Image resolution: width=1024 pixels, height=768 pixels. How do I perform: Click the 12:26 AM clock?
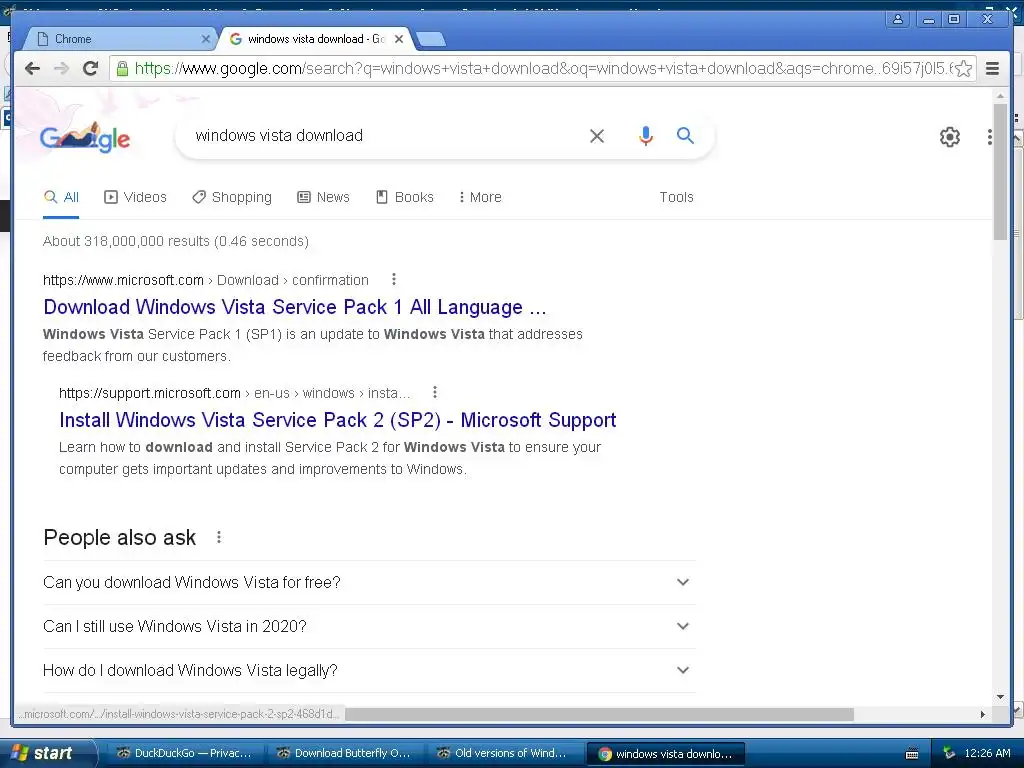coord(987,753)
